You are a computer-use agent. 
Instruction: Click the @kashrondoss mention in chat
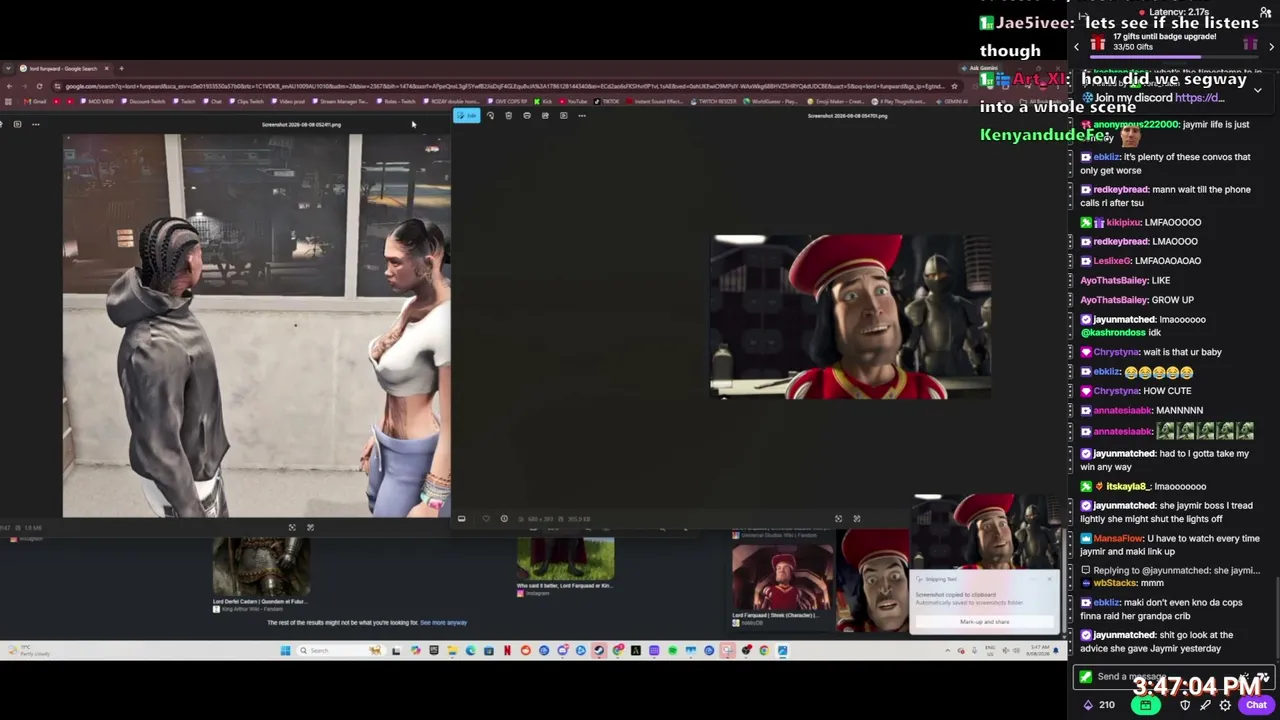click(x=1114, y=333)
